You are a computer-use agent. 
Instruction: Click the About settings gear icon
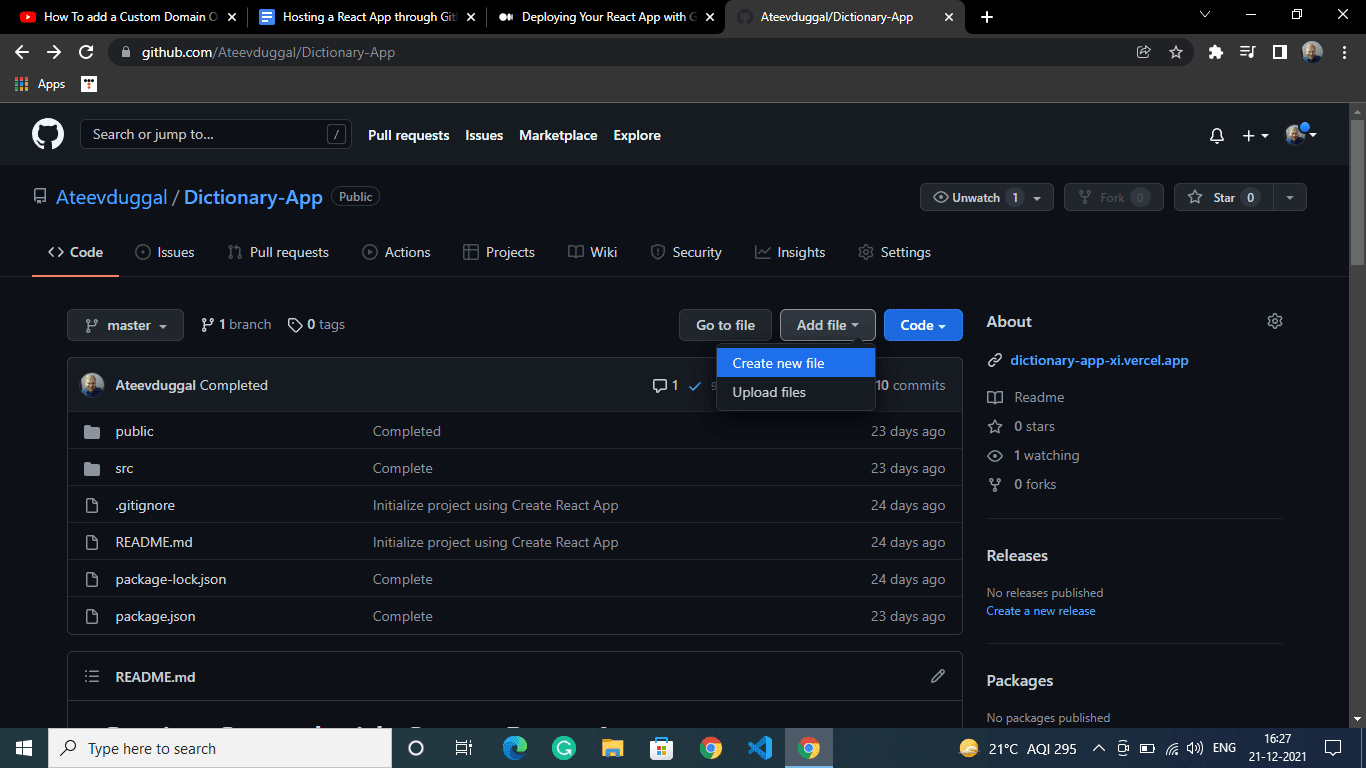1274,321
